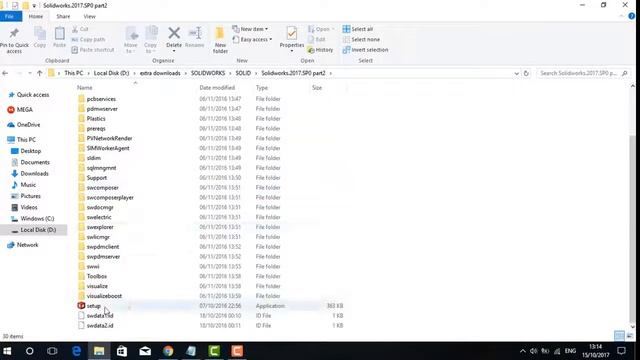The width and height of the screenshot is (640, 360).
Task: Click the Edit command in ribbon
Action: 316,39
